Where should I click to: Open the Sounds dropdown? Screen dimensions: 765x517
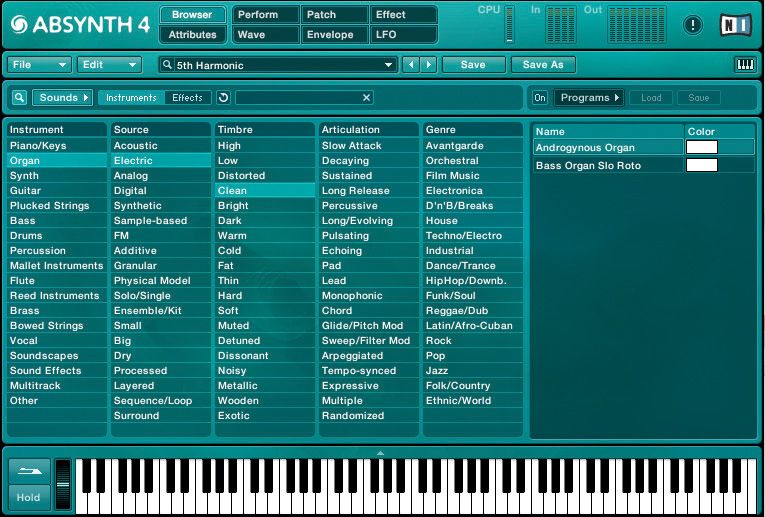pyautogui.click(x=63, y=98)
